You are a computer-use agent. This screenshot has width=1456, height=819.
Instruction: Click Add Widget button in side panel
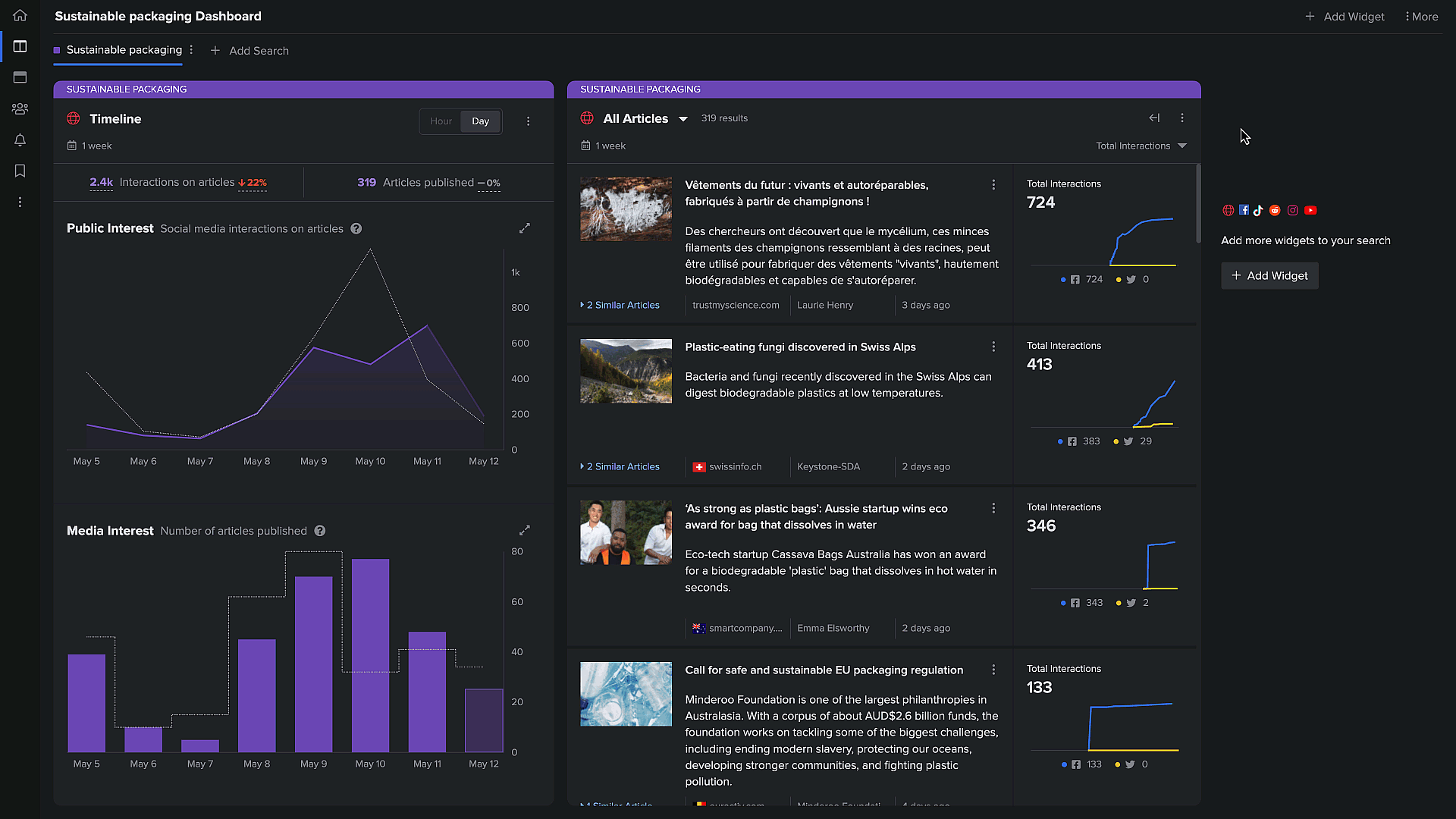tap(1269, 275)
